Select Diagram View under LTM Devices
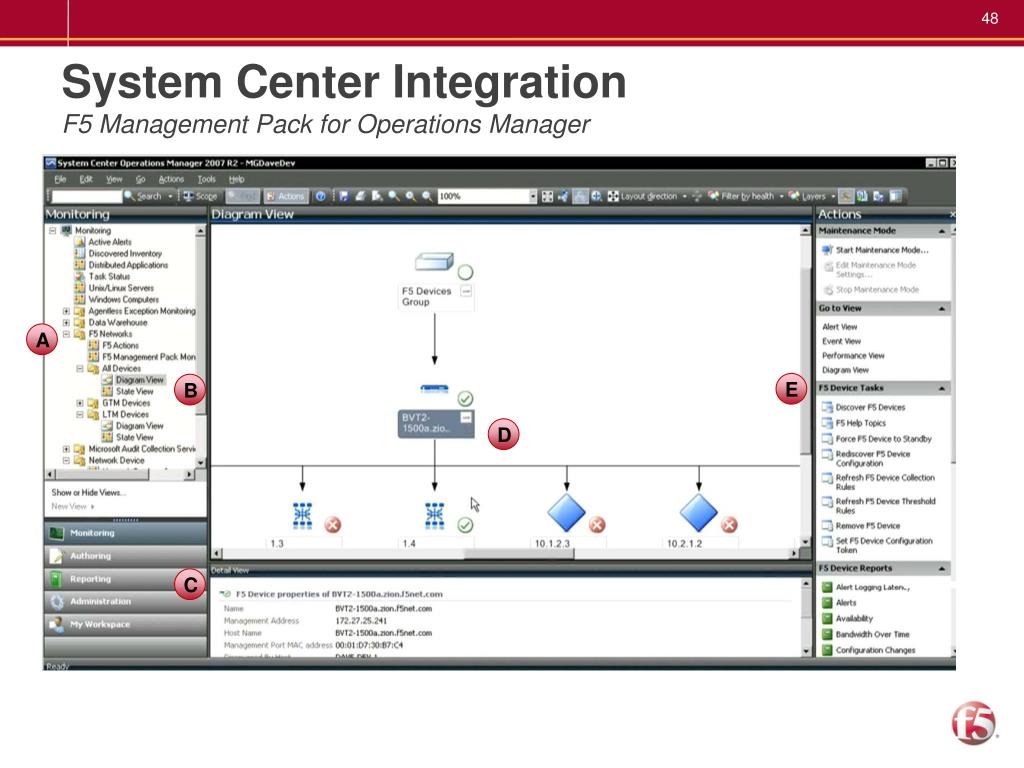This screenshot has height=768, width=1024. coord(140,426)
